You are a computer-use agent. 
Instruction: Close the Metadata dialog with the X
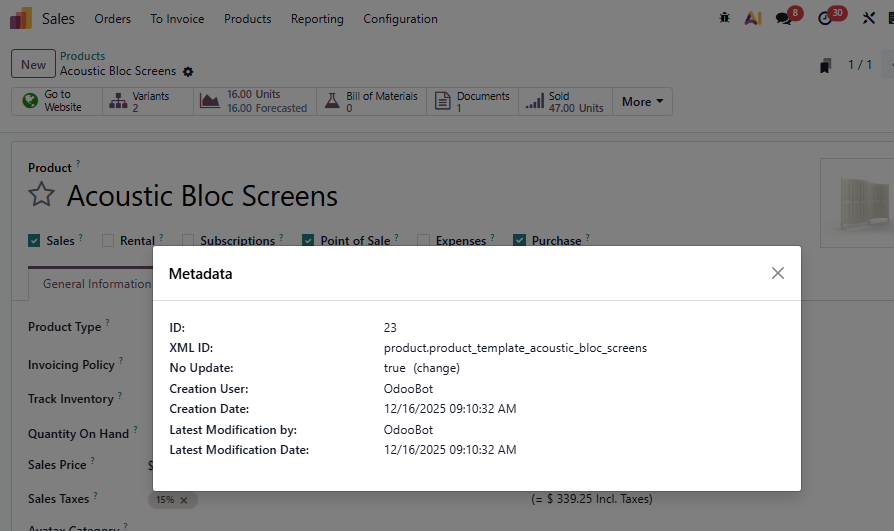(777, 273)
